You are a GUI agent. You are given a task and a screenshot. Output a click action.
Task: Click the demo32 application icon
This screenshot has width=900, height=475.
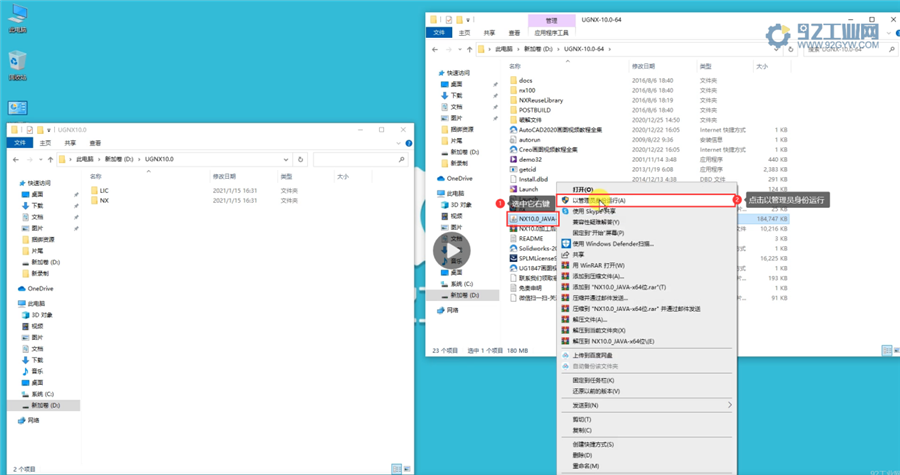coord(514,159)
